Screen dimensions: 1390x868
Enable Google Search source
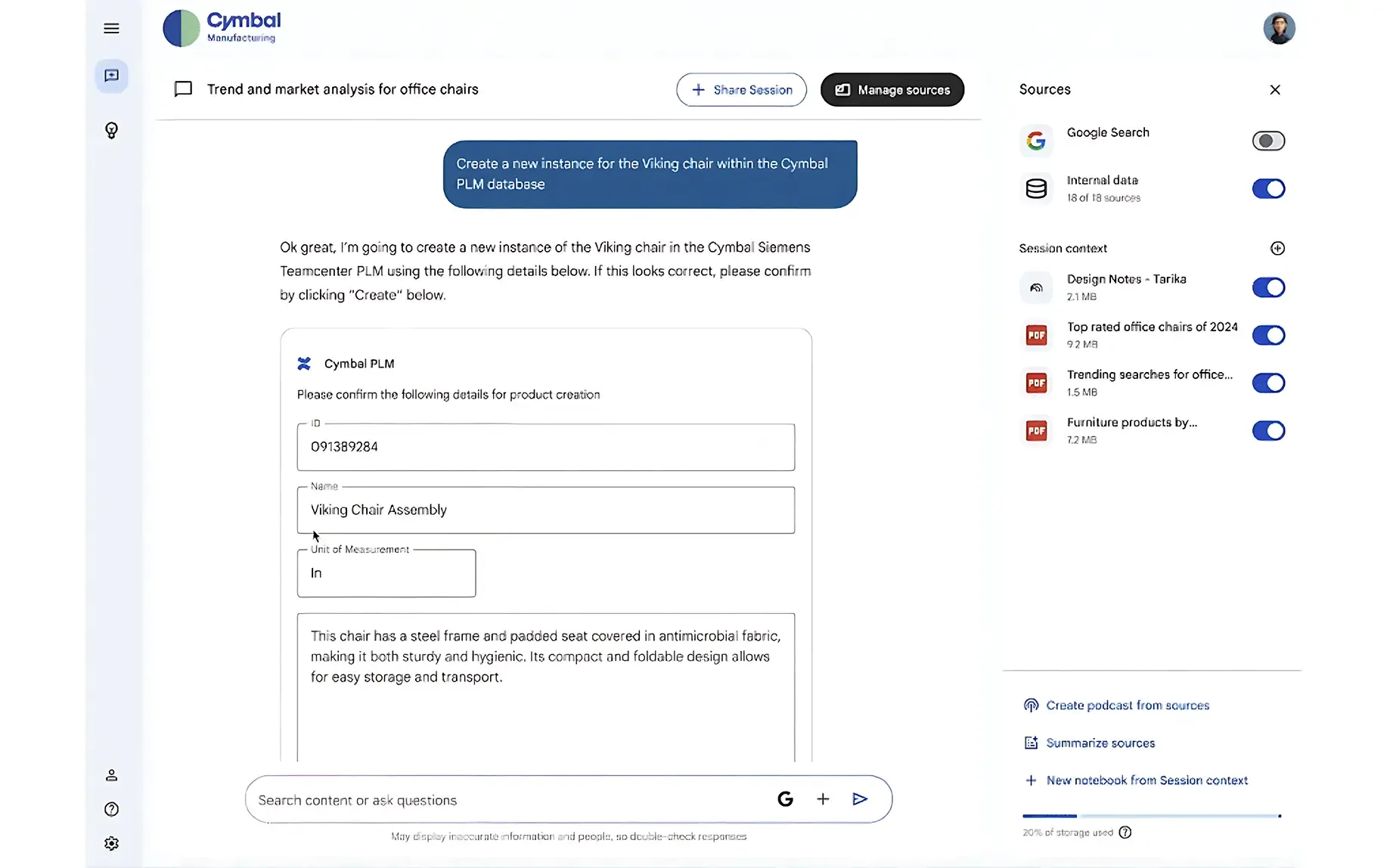click(x=1268, y=141)
